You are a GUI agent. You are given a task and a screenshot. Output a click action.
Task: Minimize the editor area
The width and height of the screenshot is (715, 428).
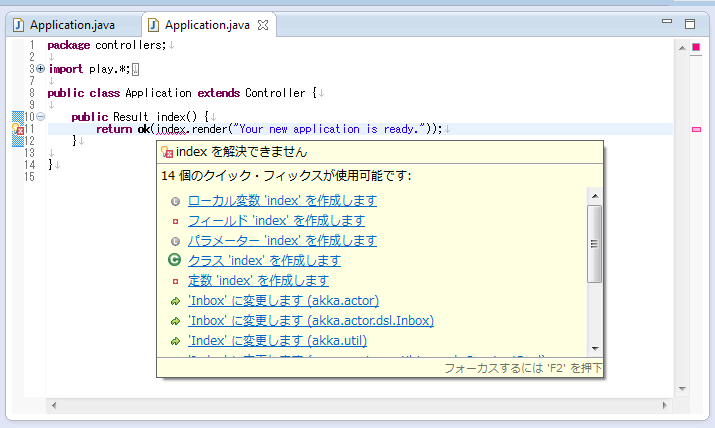667,21
